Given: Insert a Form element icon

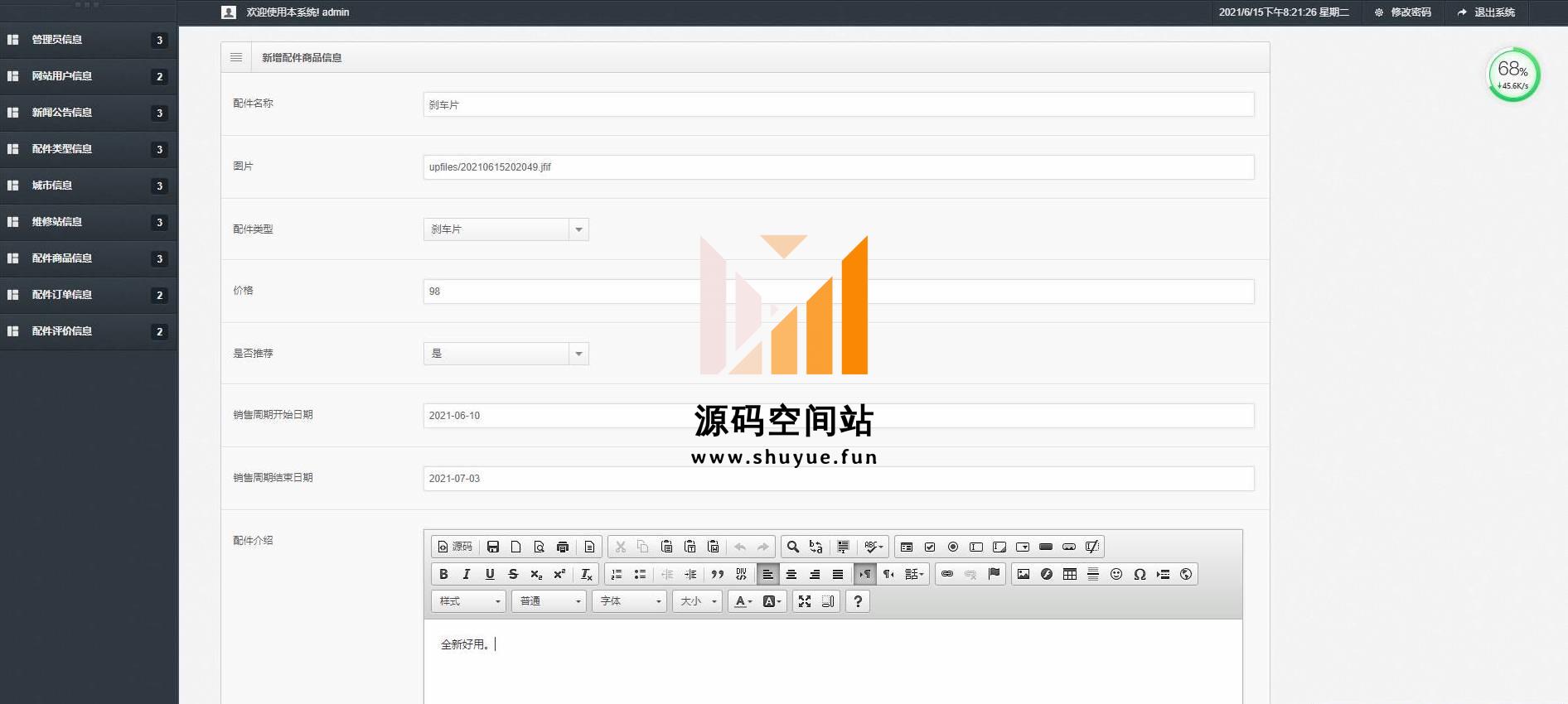Looking at the screenshot, I should (907, 547).
